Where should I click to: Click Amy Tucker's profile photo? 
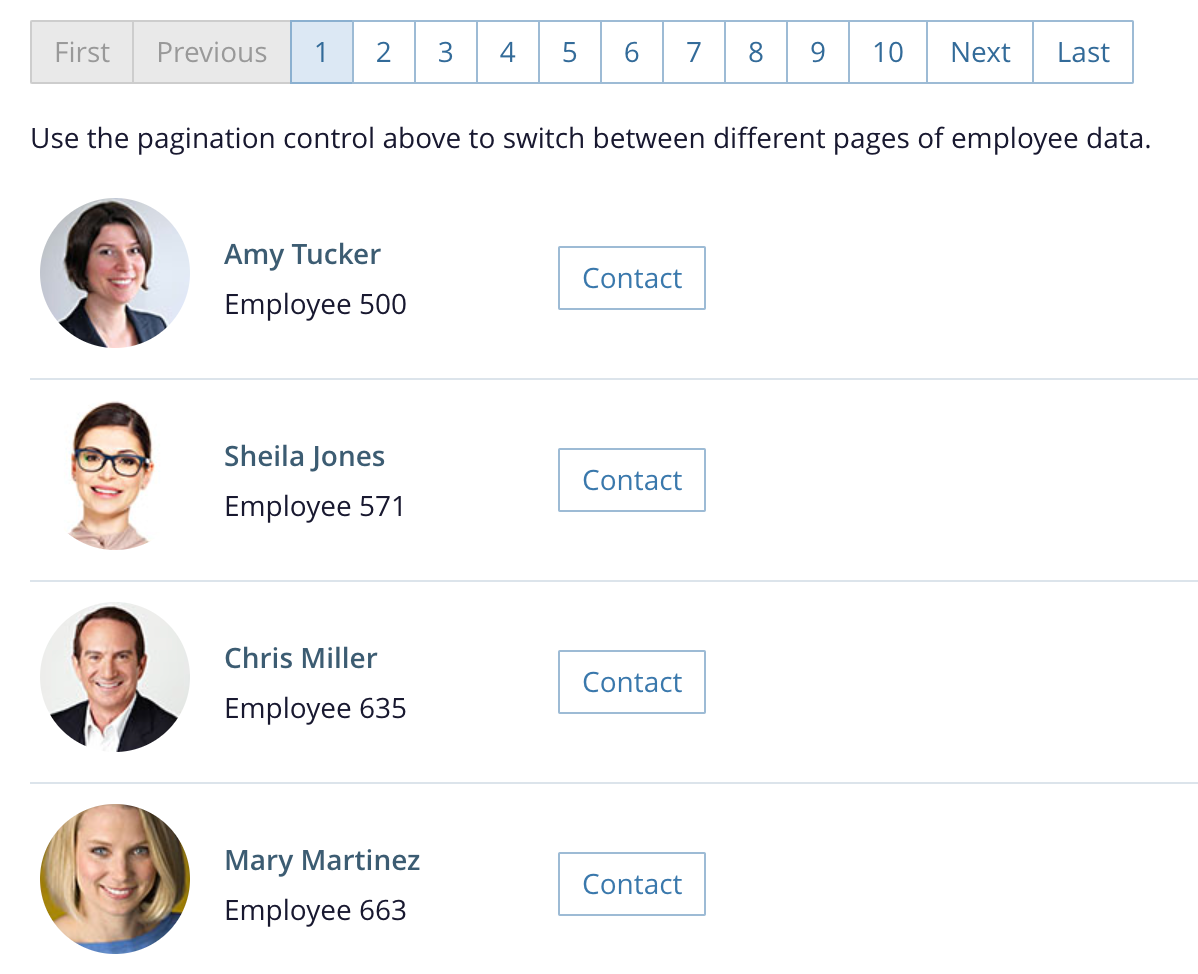(x=115, y=273)
